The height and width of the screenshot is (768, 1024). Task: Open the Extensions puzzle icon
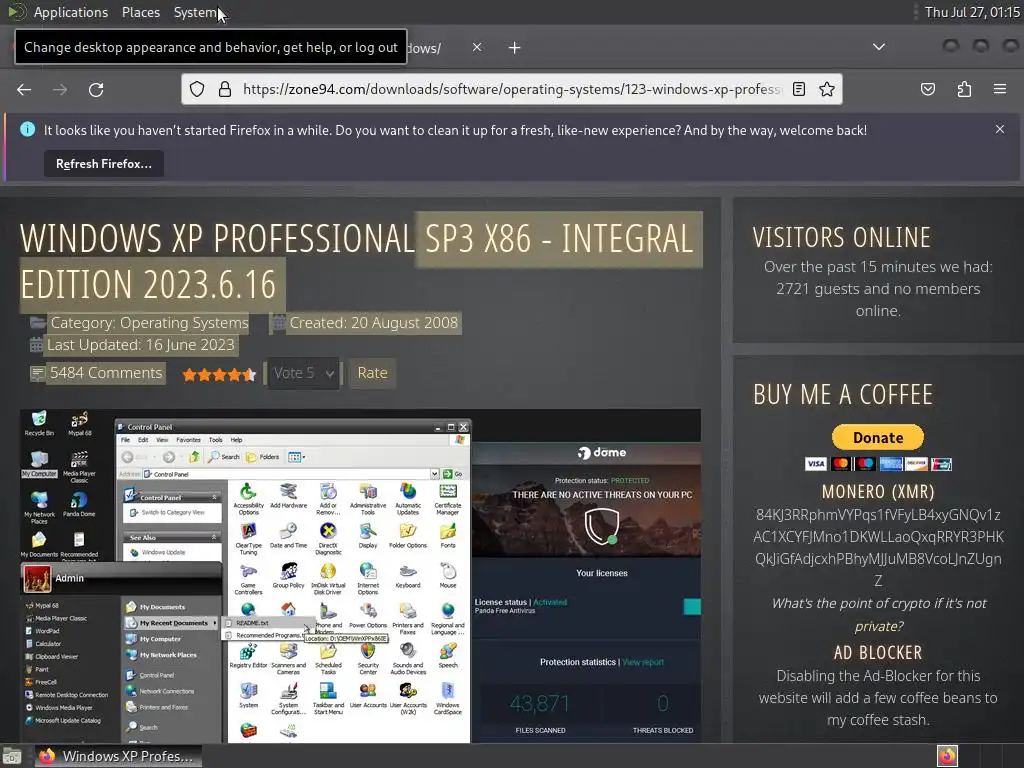(x=964, y=89)
